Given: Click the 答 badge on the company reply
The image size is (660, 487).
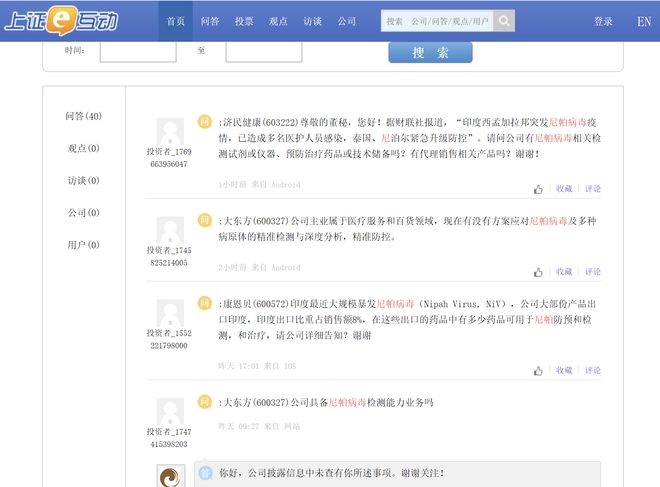Looking at the screenshot, I should 205,473.
